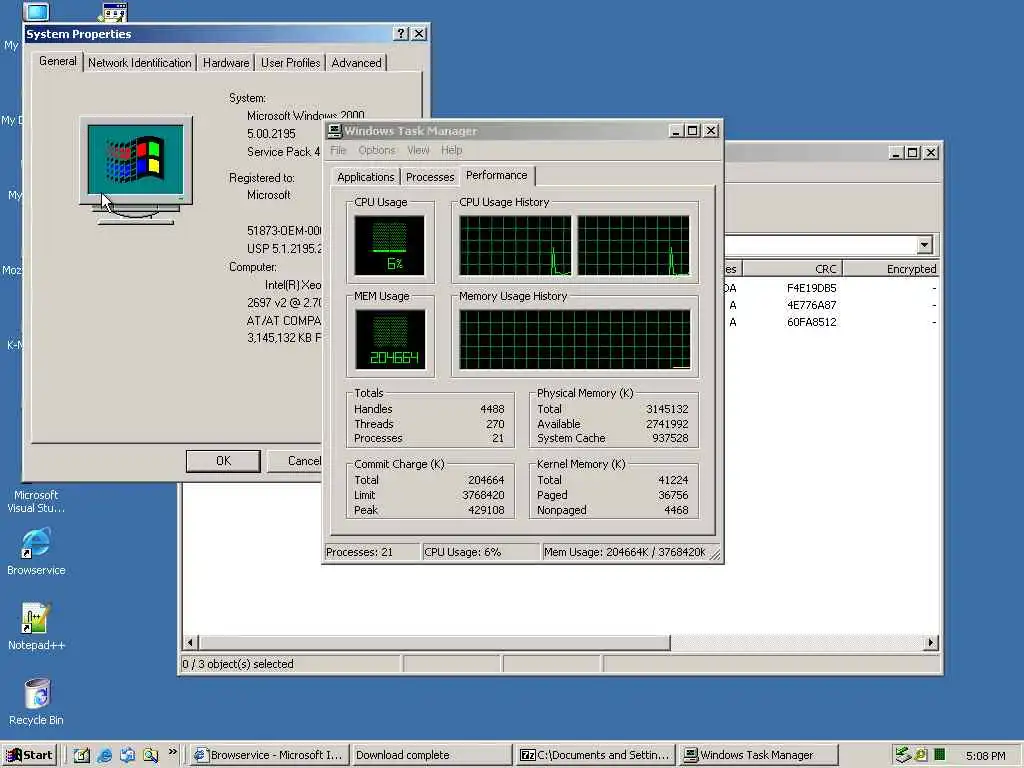This screenshot has width=1024, height=768.
Task: Switch to the 7-Zip taskbar window
Action: pos(595,755)
